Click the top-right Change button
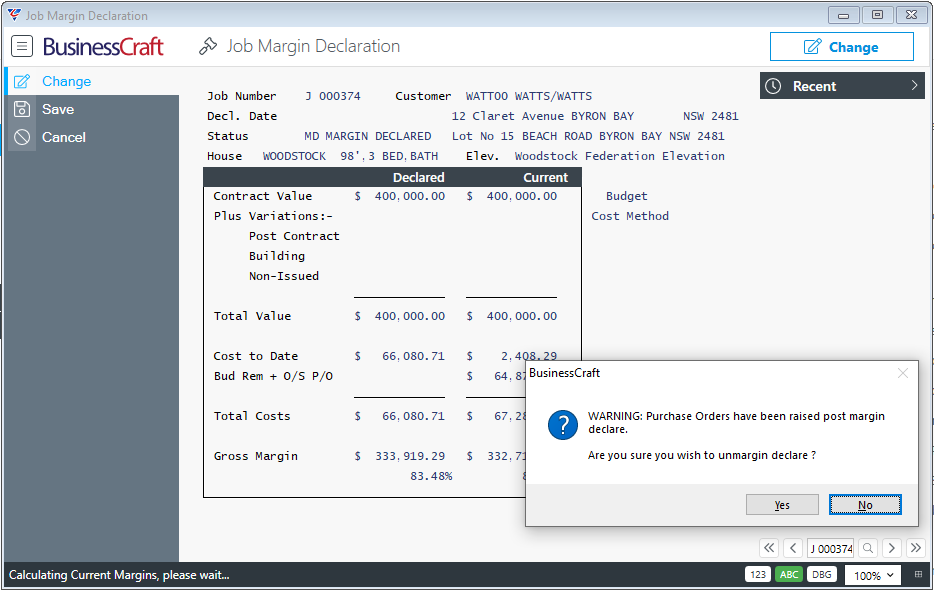This screenshot has height=590, width=934. (x=841, y=46)
